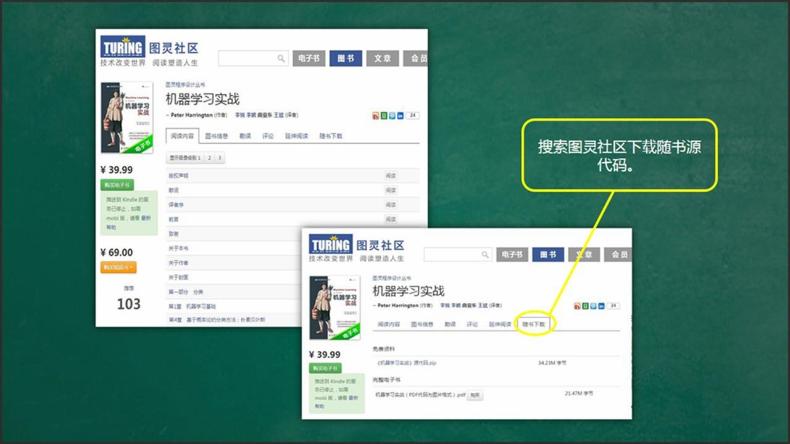The width and height of the screenshot is (790, 444).
Task: Click dark-blue LinkedIn share icon on back page
Action: 400,116
